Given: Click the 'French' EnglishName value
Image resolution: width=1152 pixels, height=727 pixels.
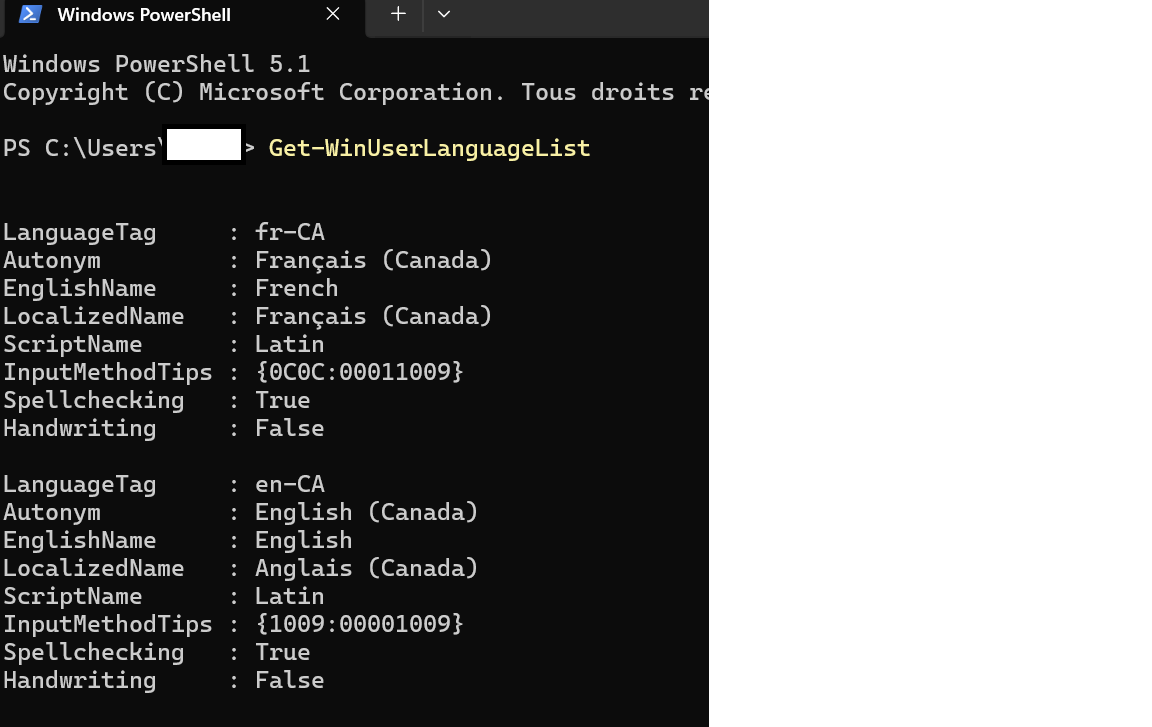Looking at the screenshot, I should [297, 288].
